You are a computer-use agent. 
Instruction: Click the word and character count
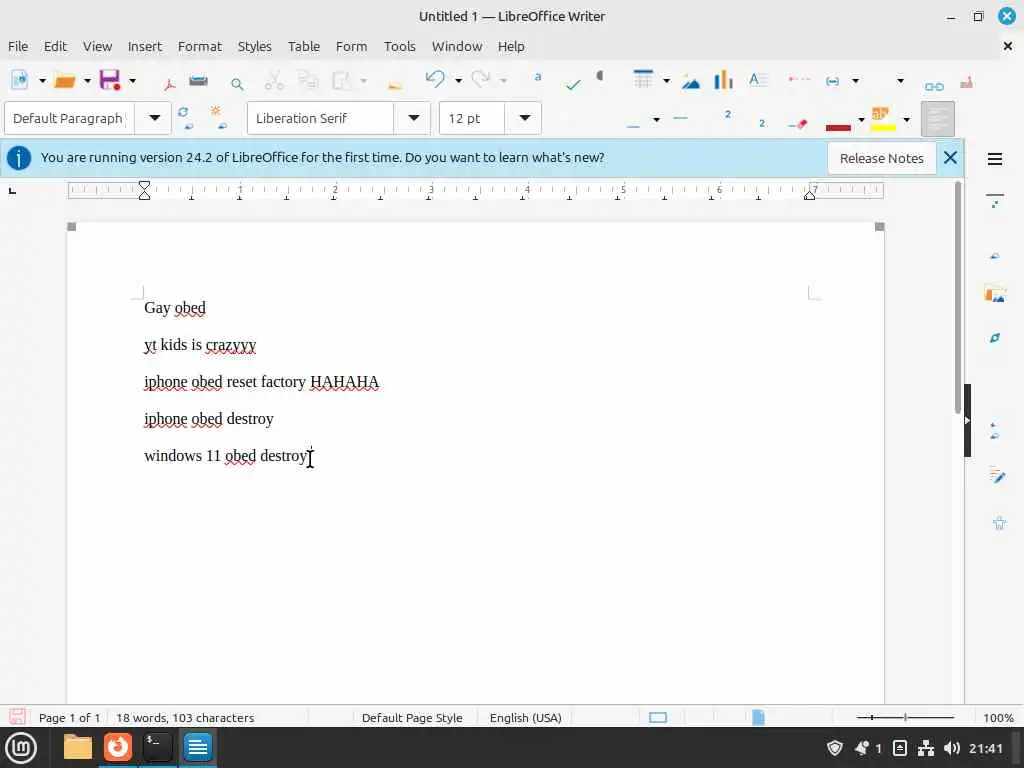[185, 717]
